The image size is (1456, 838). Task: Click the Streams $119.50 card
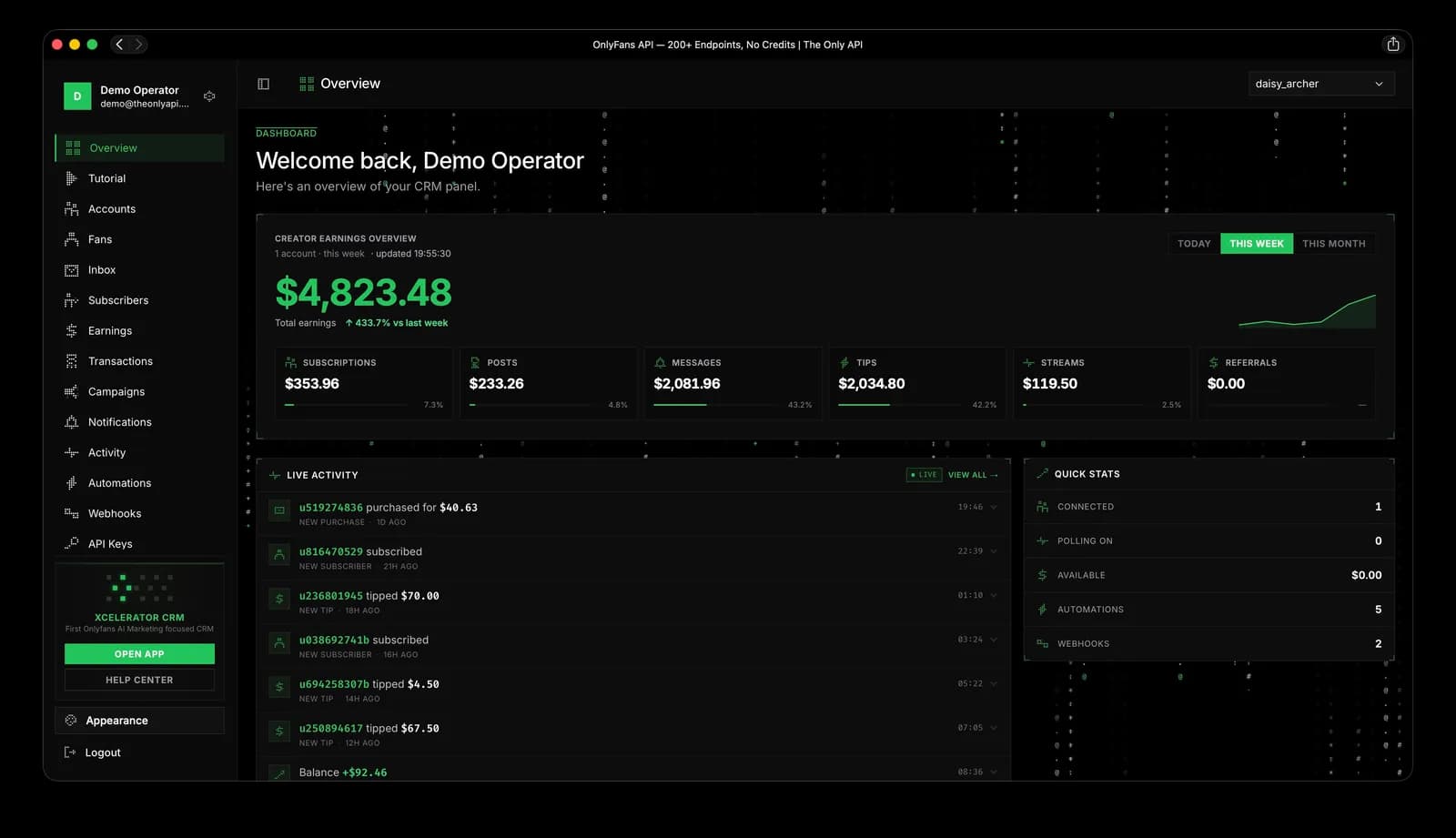(1102, 383)
